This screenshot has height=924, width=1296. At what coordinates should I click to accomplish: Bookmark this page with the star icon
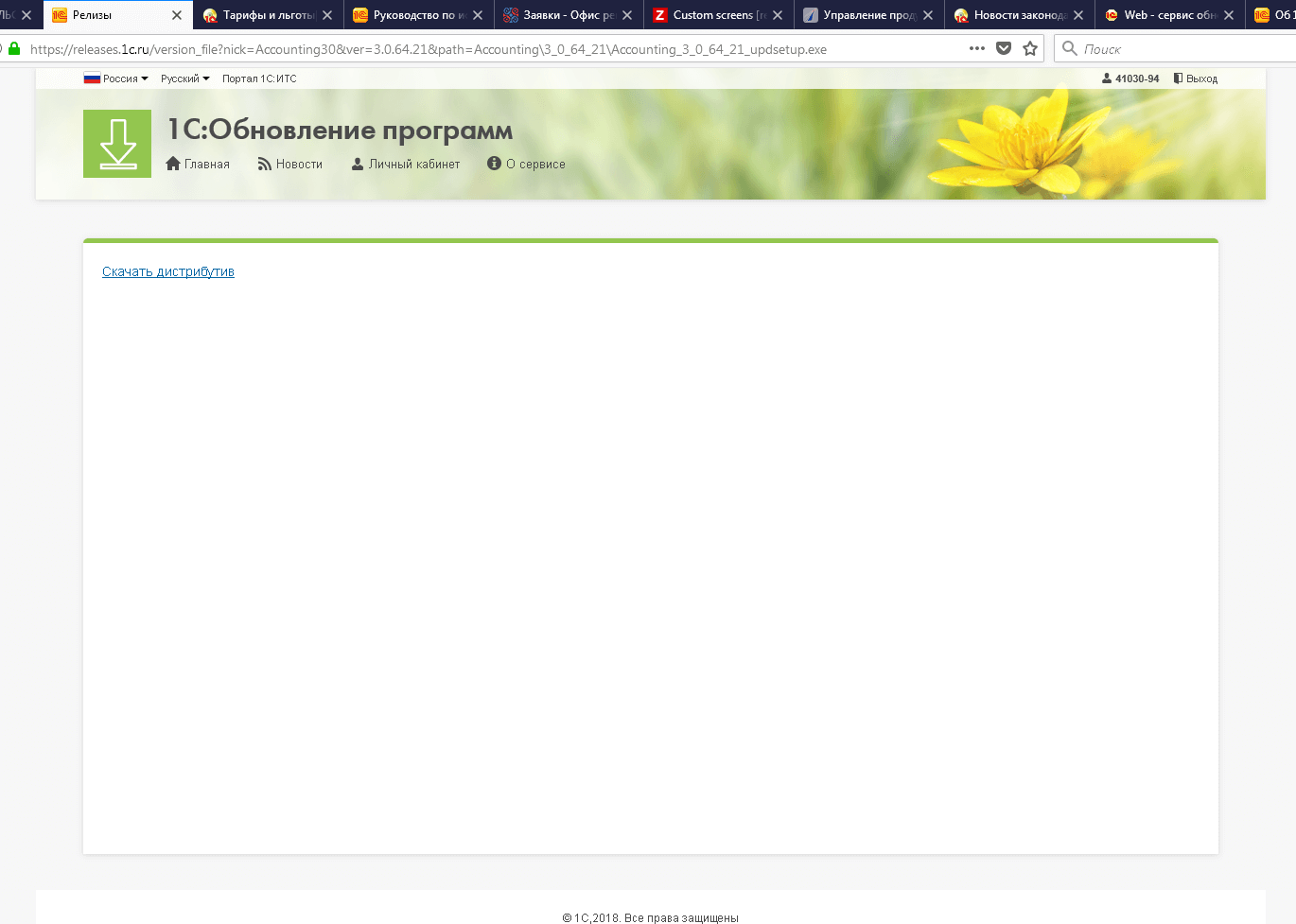pos(1030,48)
